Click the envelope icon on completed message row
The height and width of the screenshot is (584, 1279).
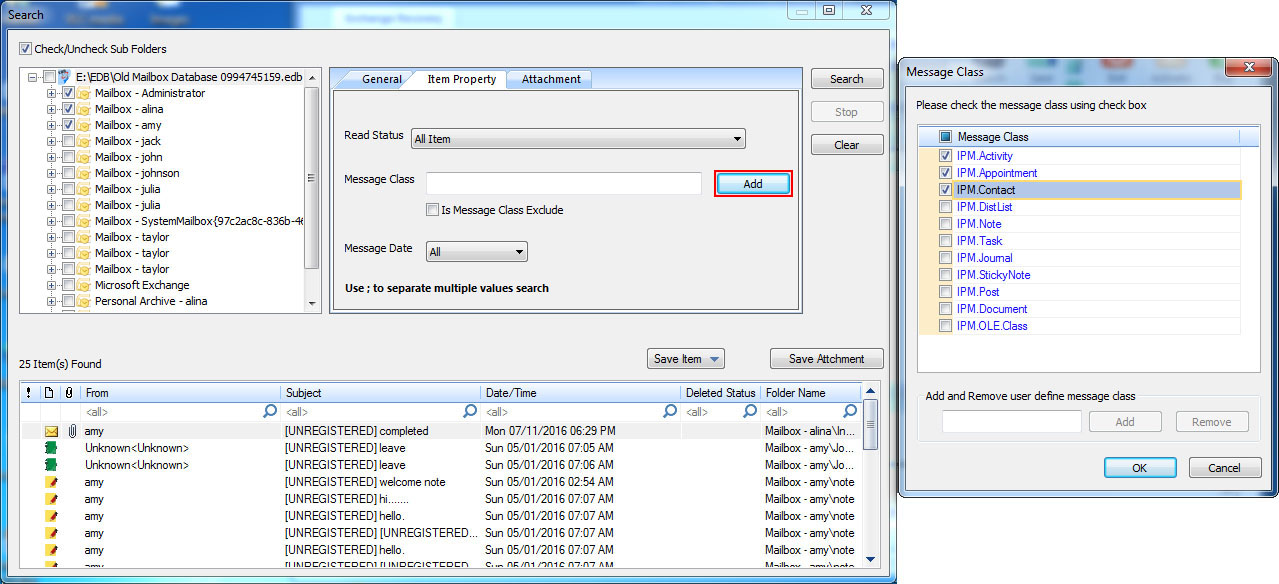click(52, 431)
